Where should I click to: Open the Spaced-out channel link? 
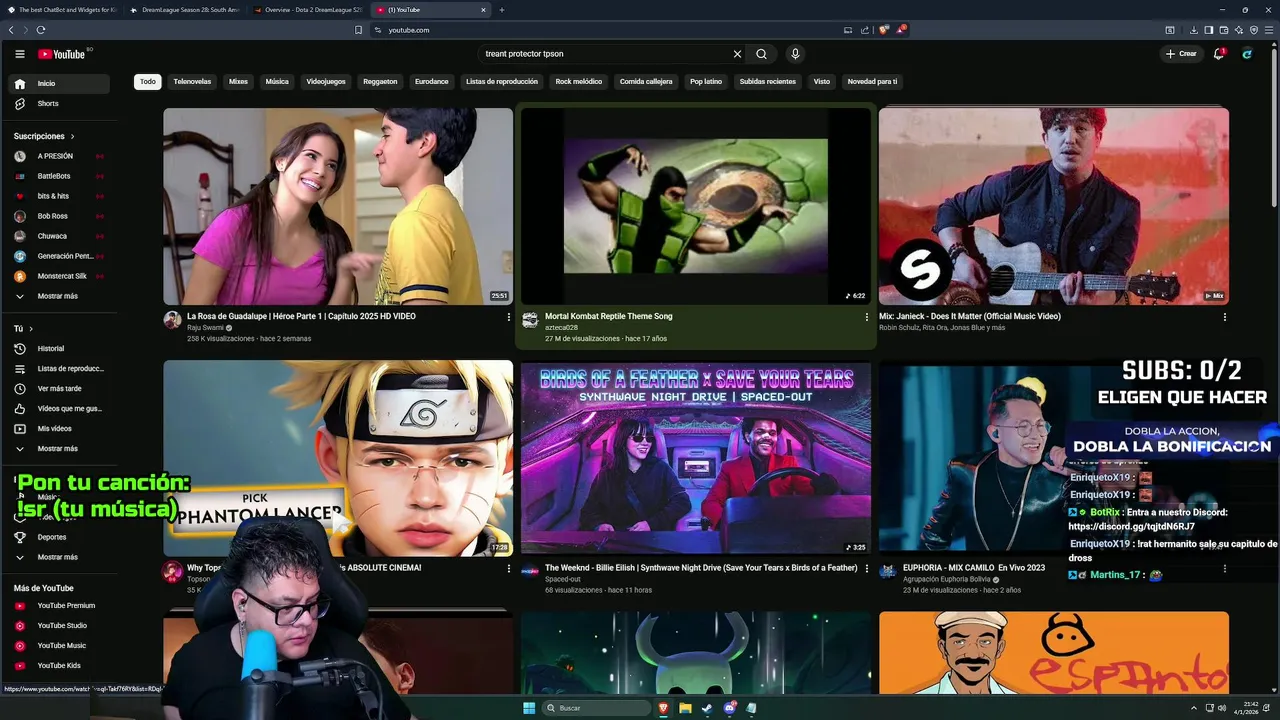[x=562, y=579]
